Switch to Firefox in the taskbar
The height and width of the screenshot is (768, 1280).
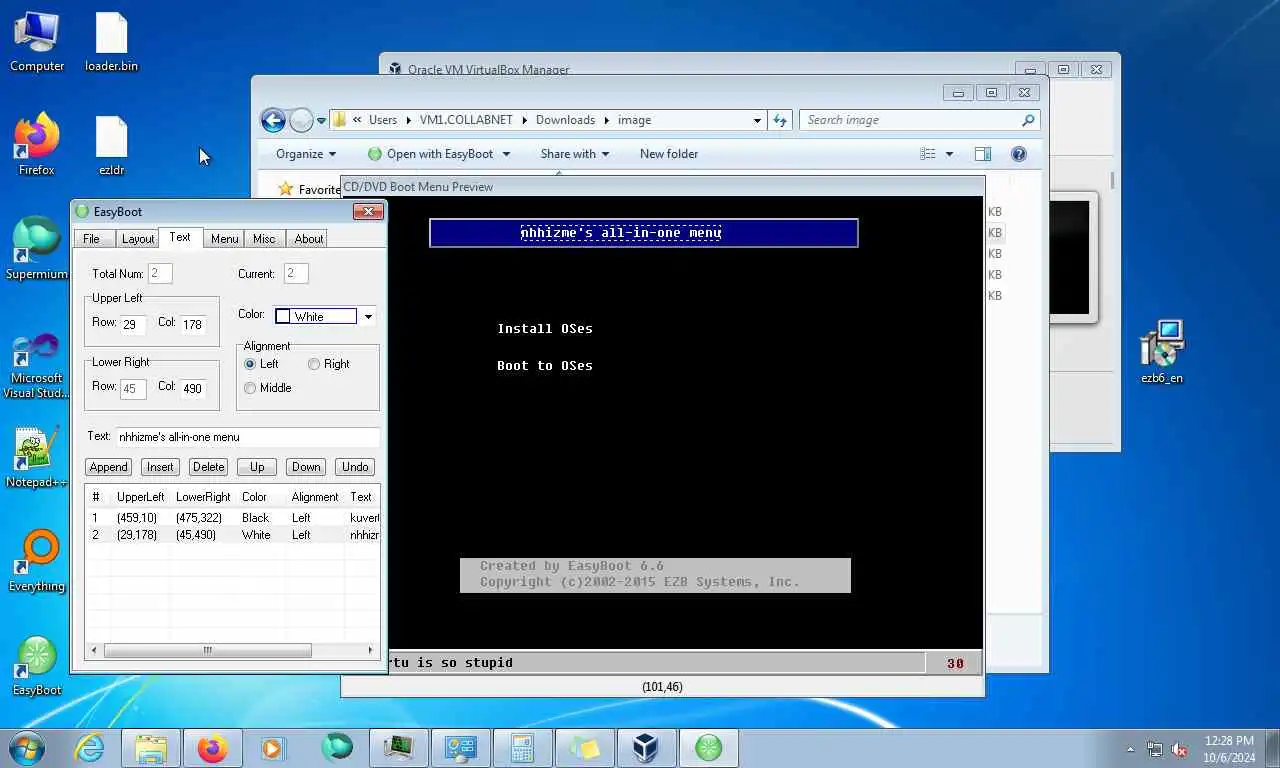[212, 748]
